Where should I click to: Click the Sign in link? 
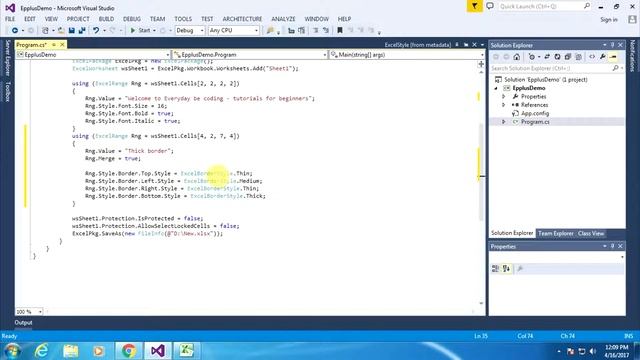point(609,20)
